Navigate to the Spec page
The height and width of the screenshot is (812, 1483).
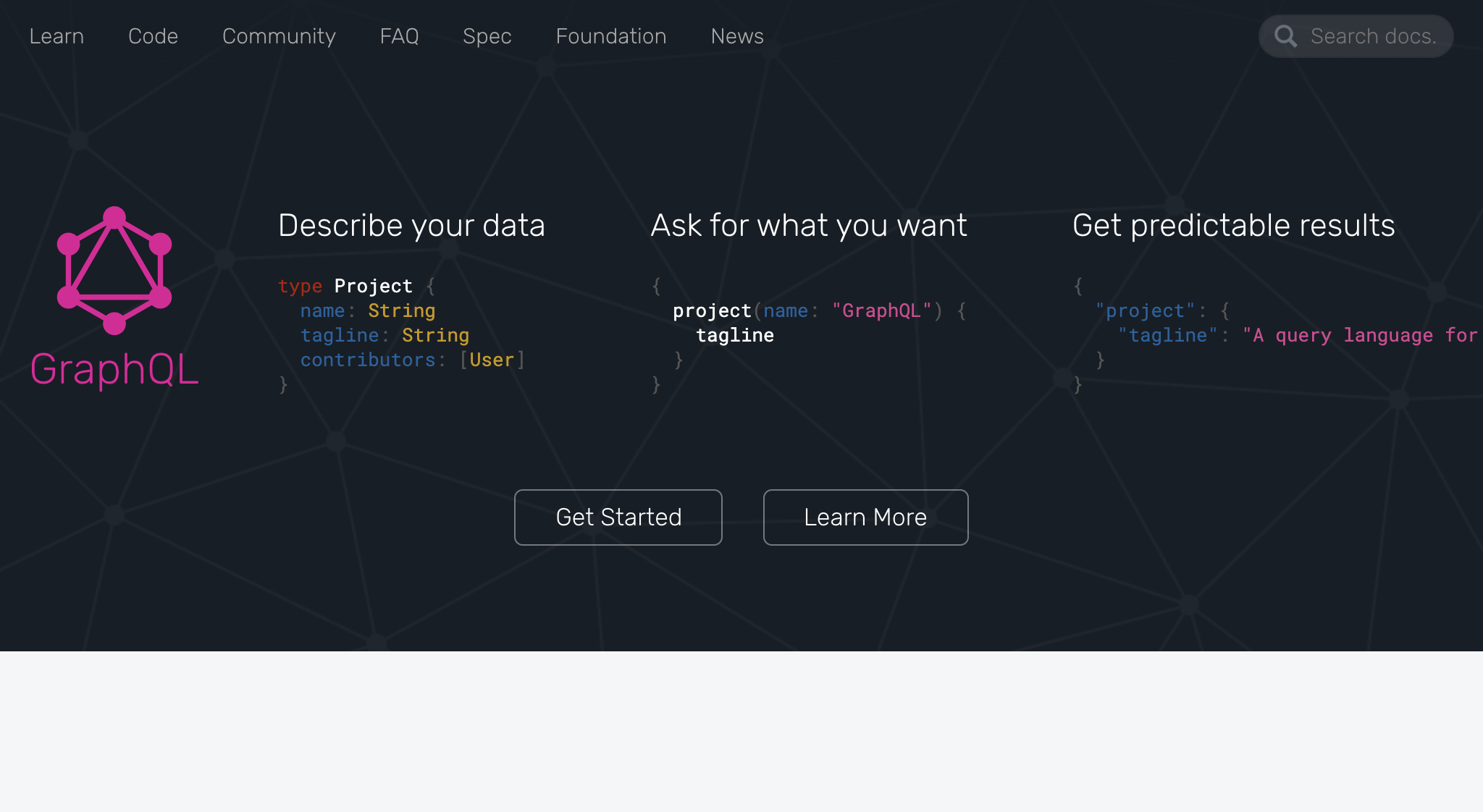487,36
